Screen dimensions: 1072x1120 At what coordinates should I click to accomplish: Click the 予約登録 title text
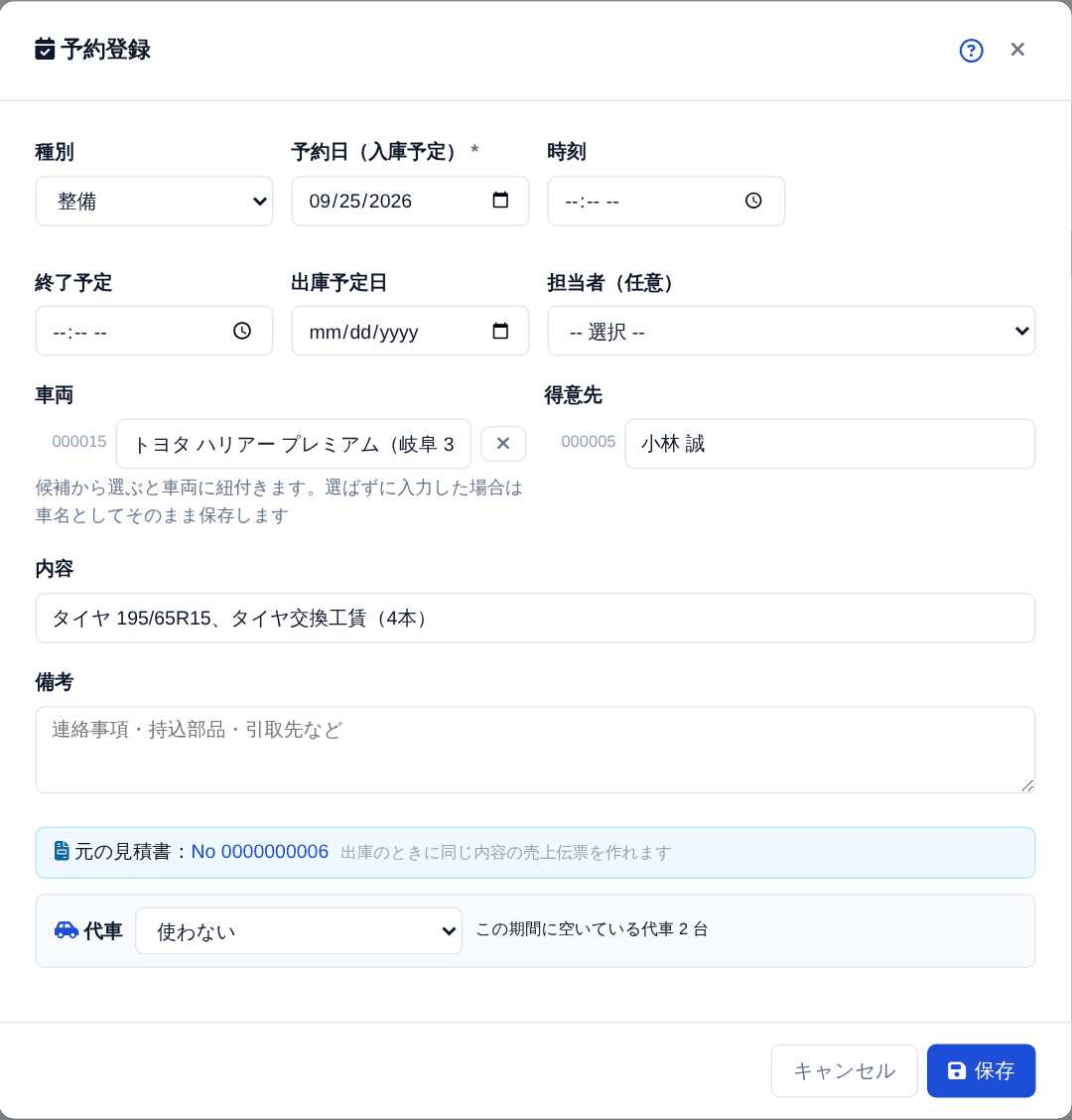[105, 50]
